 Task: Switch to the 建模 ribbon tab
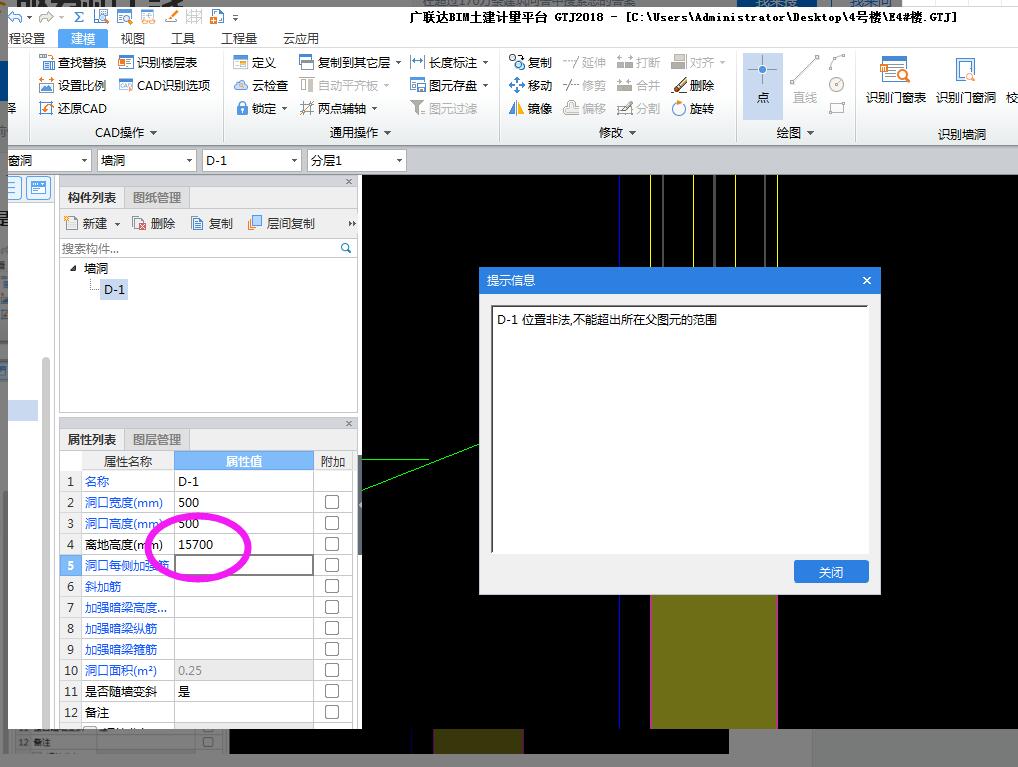[x=82, y=38]
